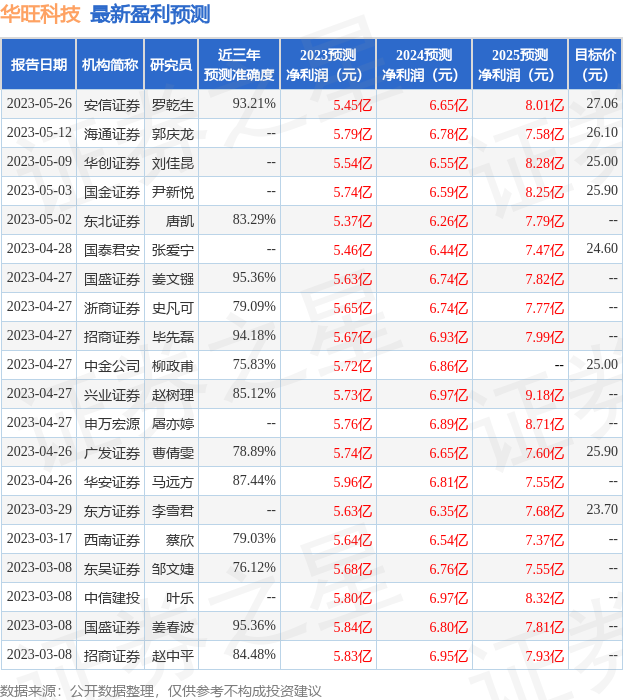Select the 近三年预测准确度 column header

(x=239, y=64)
